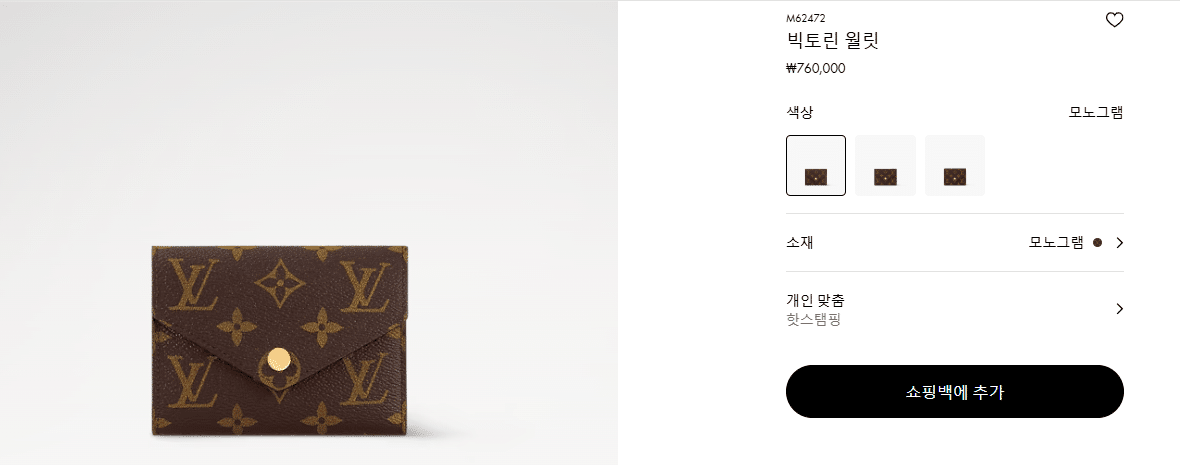Click the product title 빅토린 월릿
The height and width of the screenshot is (465, 1180).
pos(832,41)
